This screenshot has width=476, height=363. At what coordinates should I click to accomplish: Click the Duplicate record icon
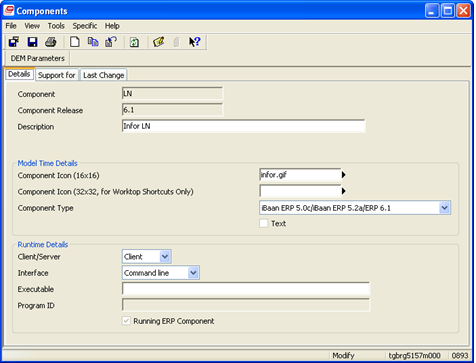pyautogui.click(x=93, y=42)
